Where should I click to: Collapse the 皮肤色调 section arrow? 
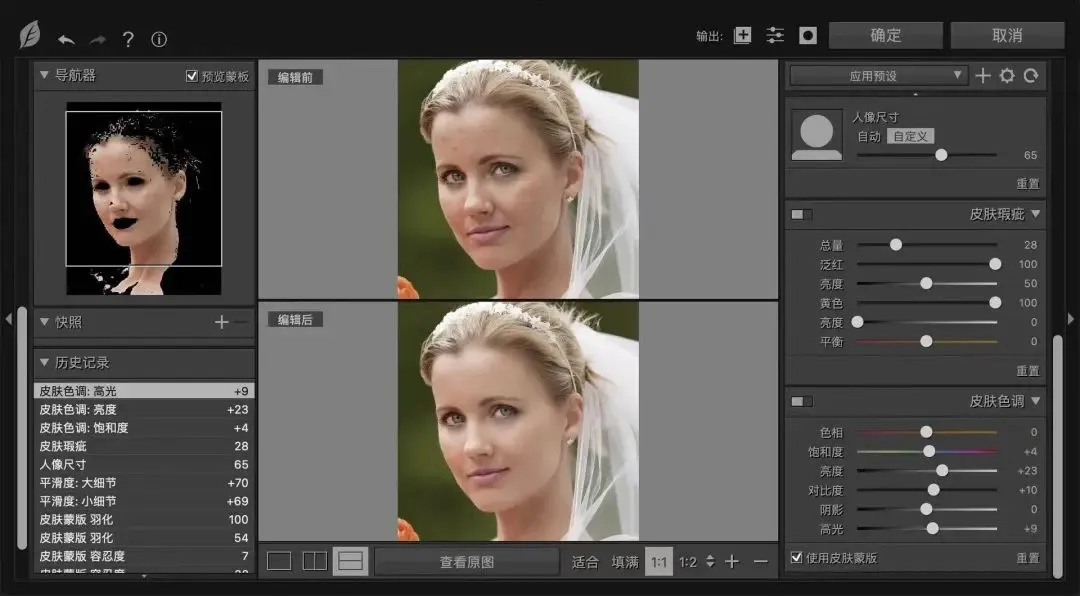pos(1035,401)
